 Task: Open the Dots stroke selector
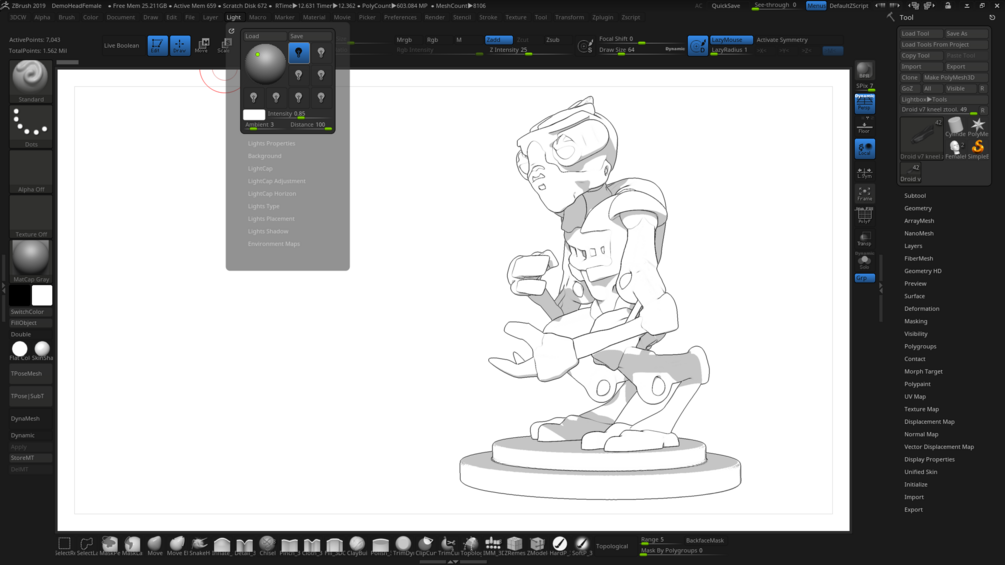pos(31,126)
